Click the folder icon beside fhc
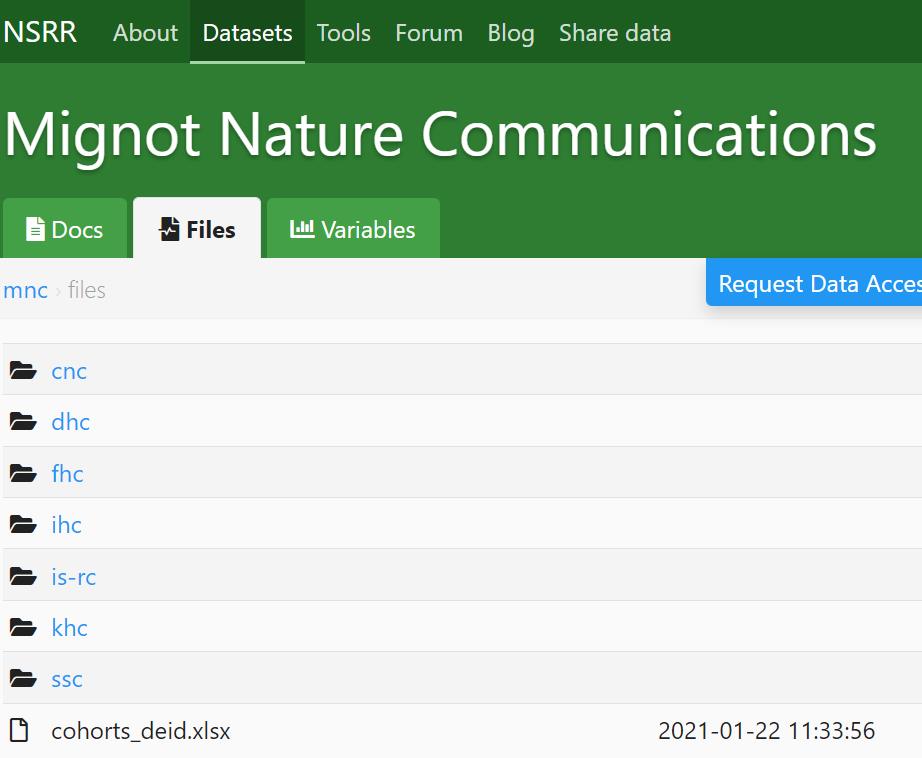 pyautogui.click(x=23, y=474)
